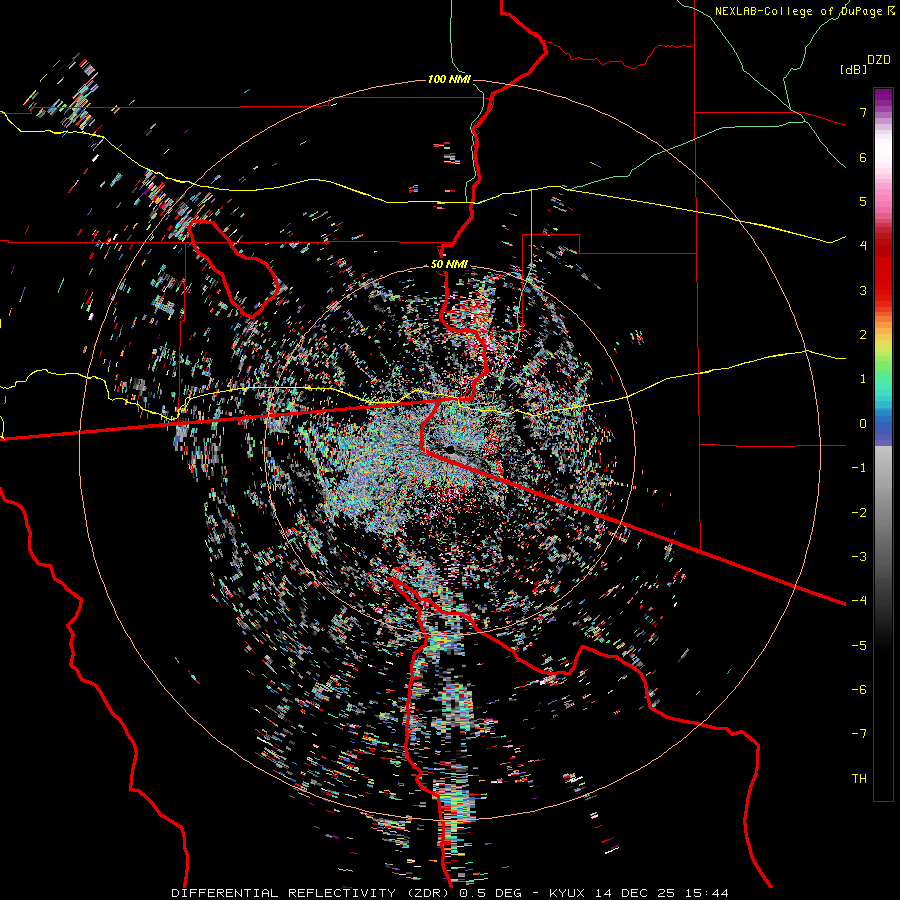
Task: Click the -2 dB value on the colorbar
Action: point(859,512)
